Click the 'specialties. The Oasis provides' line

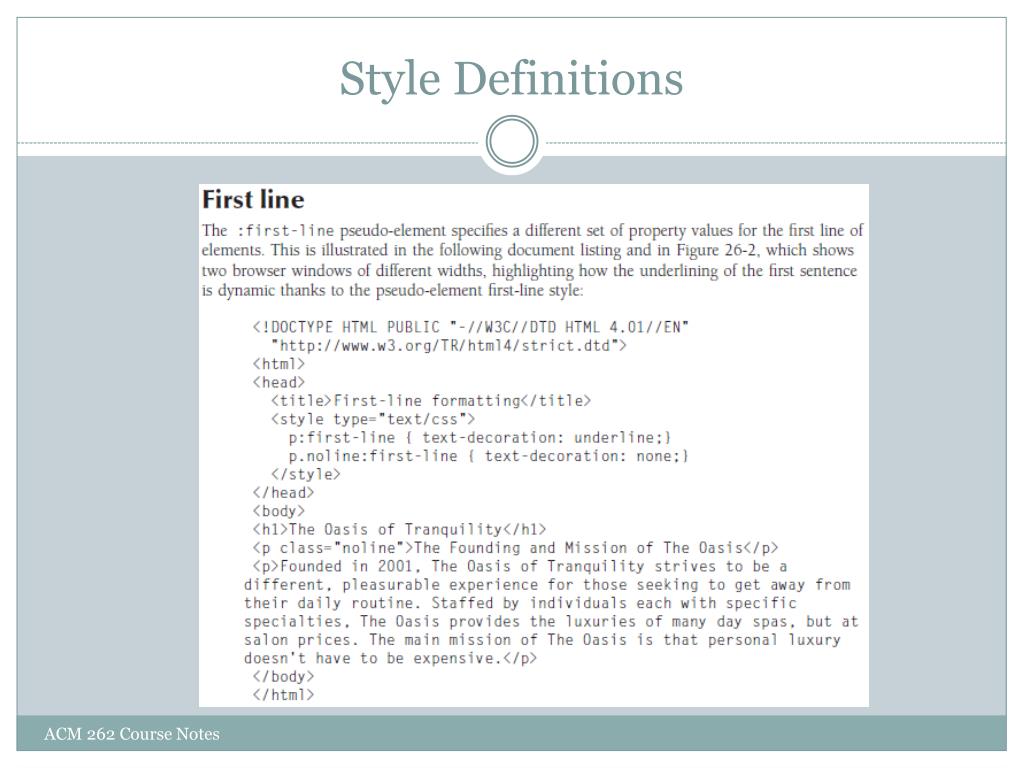click(551, 620)
